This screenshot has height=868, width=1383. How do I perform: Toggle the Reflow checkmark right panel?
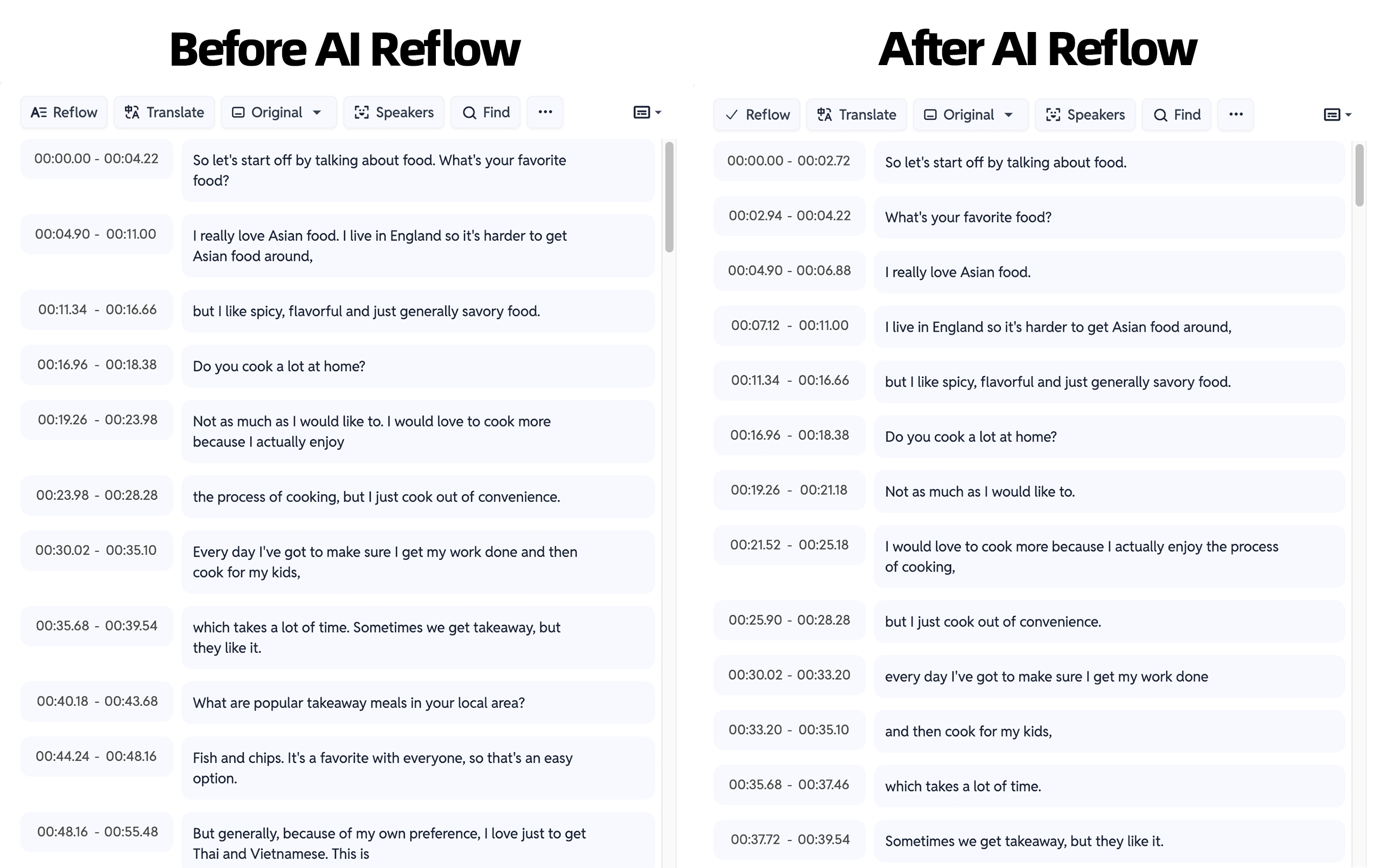tap(755, 114)
